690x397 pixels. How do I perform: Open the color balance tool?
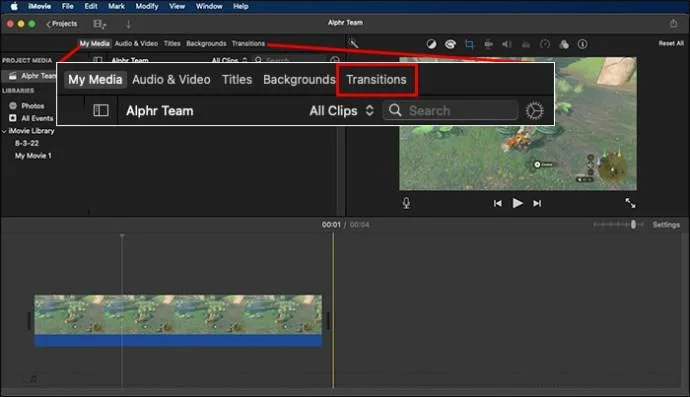[x=431, y=44]
